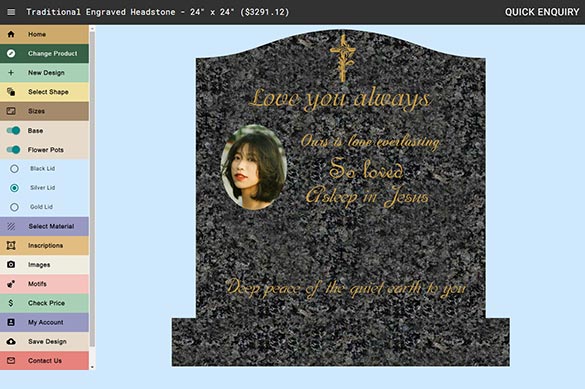Click the QUICK ENQUIRY button

pos(542,12)
